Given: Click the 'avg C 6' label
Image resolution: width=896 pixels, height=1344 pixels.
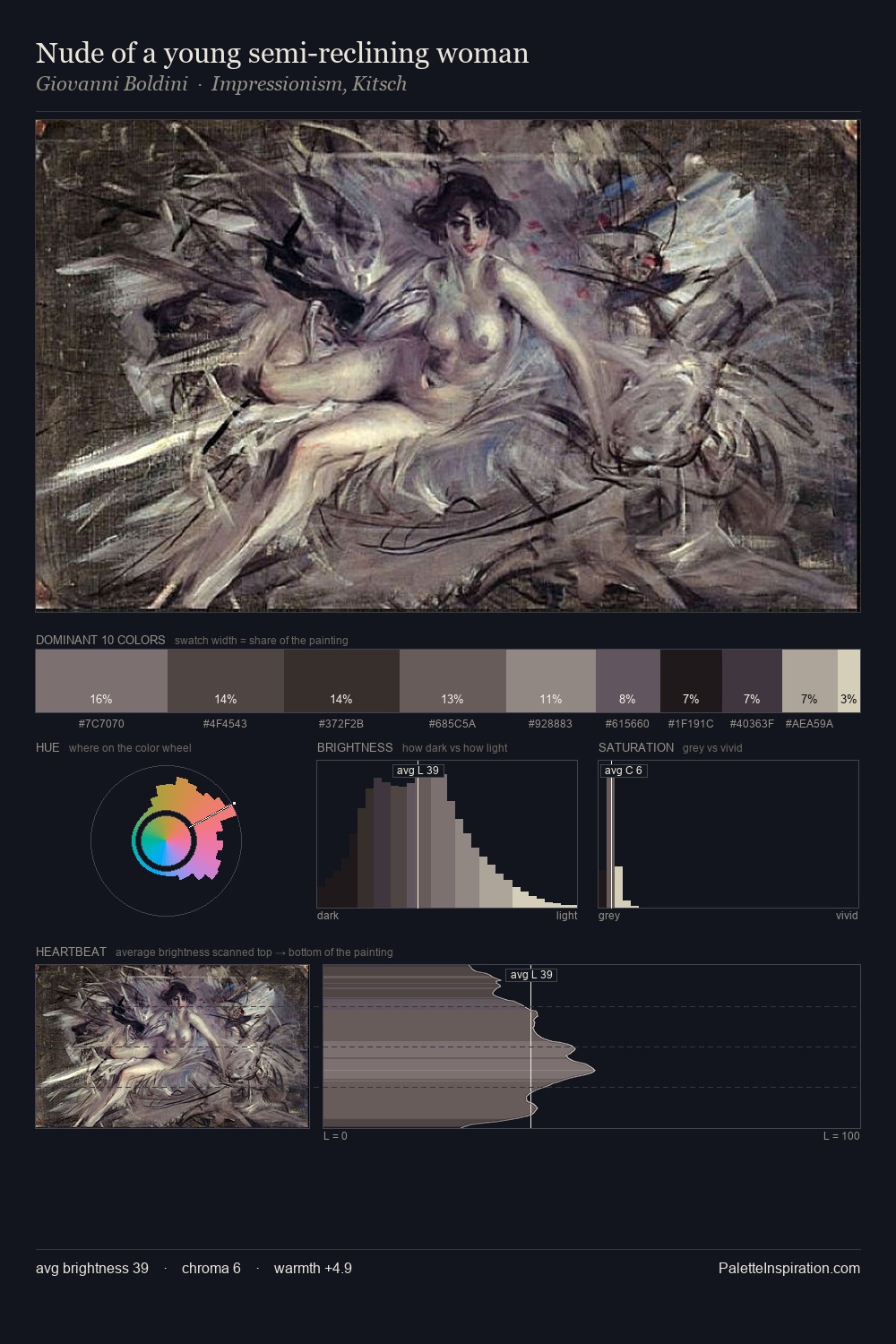Looking at the screenshot, I should (624, 771).
